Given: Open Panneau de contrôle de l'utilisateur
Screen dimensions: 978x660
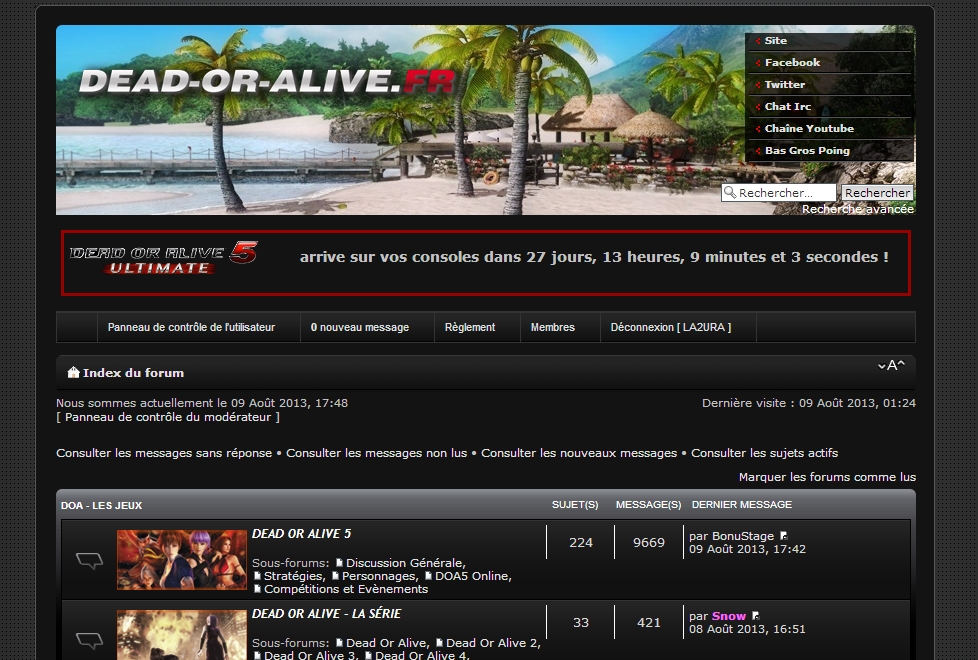Looking at the screenshot, I should point(191,327).
